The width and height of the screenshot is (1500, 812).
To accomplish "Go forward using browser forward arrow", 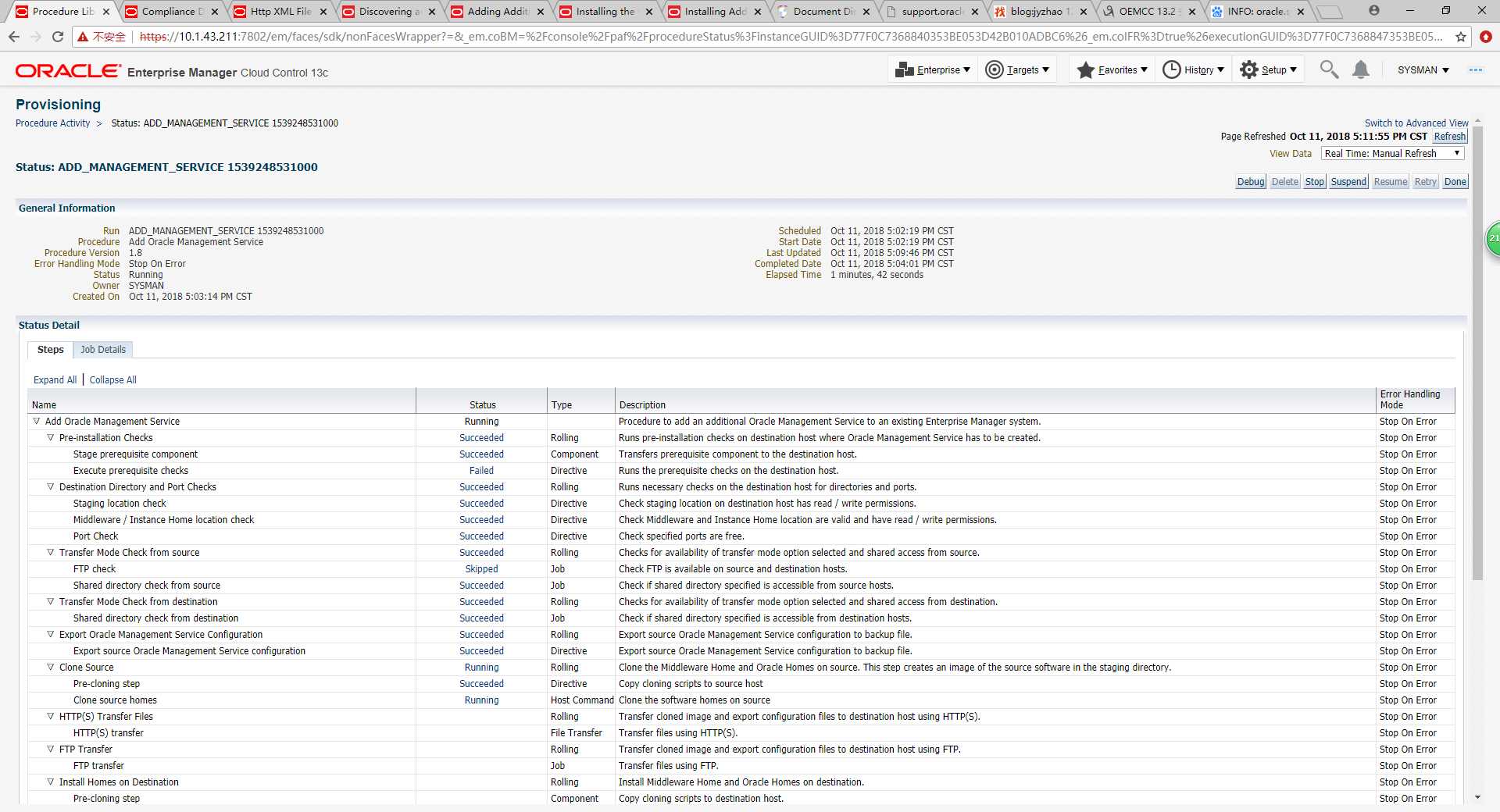I will 36,37.
